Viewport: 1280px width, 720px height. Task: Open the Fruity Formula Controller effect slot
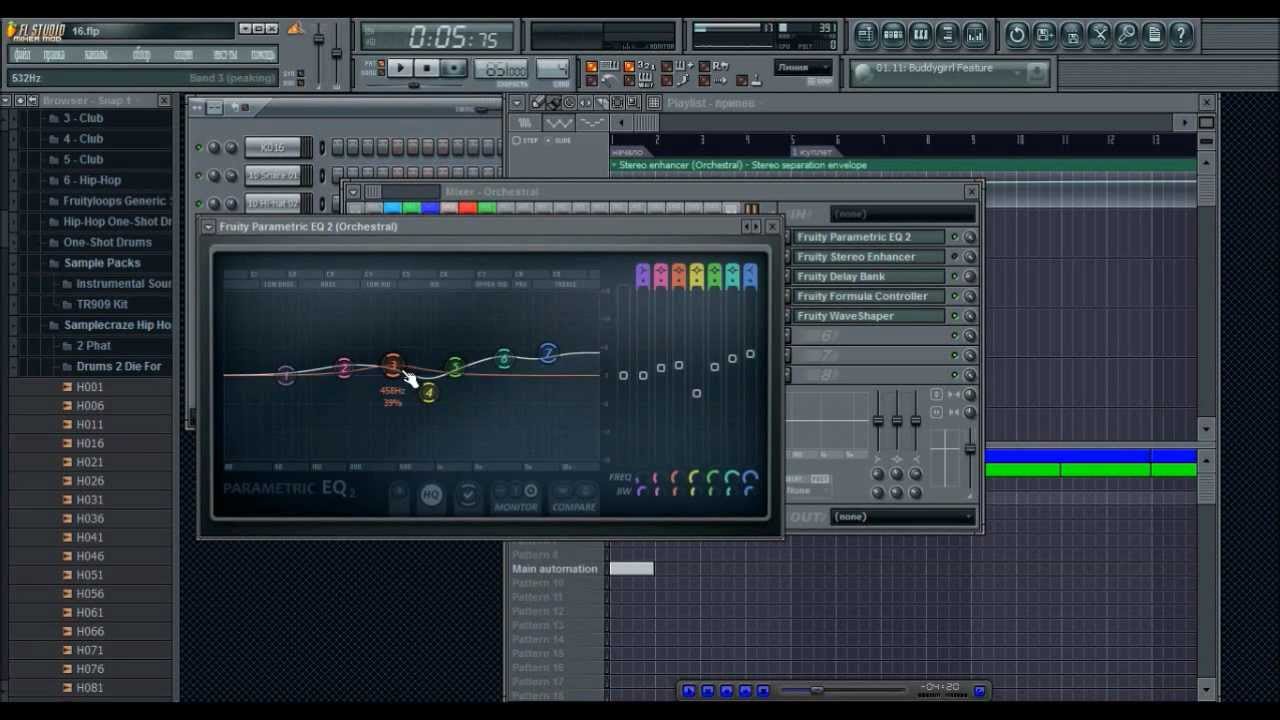pyautogui.click(x=869, y=296)
